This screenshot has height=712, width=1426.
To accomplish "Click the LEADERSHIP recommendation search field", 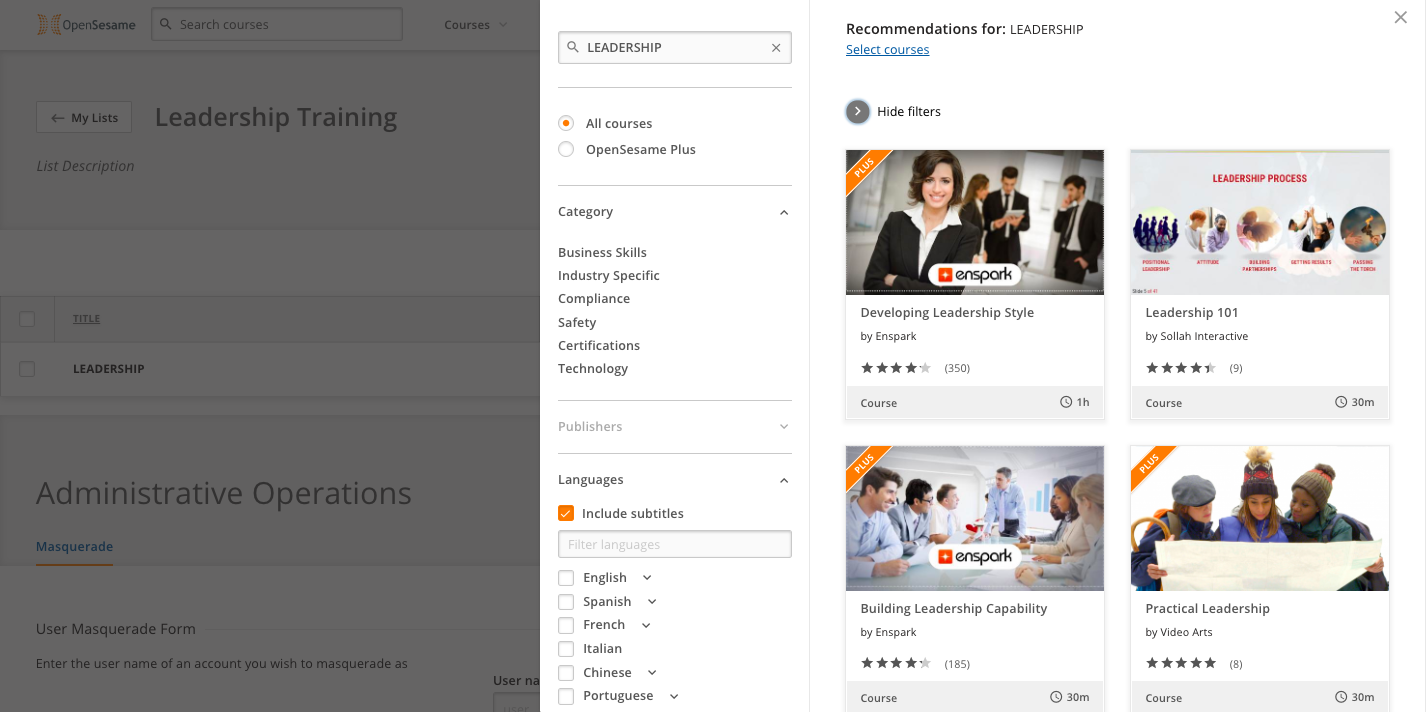I will click(675, 47).
